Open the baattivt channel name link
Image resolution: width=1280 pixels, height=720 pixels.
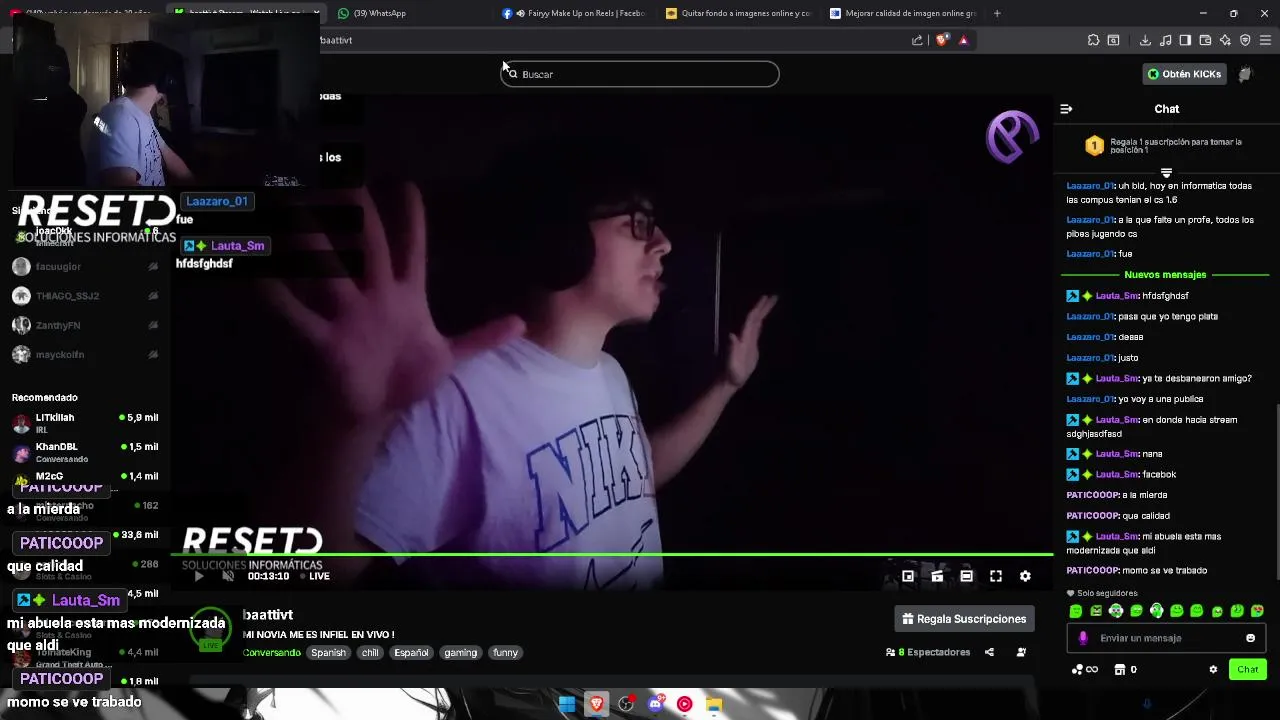point(267,615)
